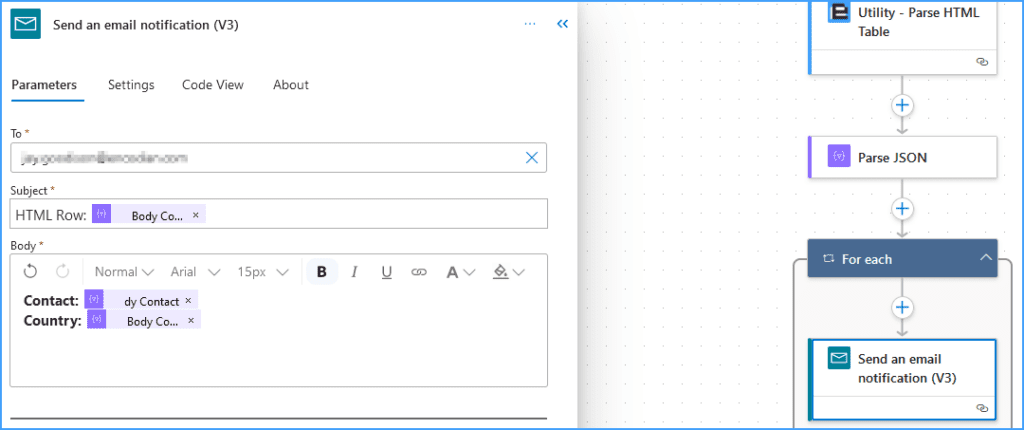Toggle italic formatting

coord(355,272)
